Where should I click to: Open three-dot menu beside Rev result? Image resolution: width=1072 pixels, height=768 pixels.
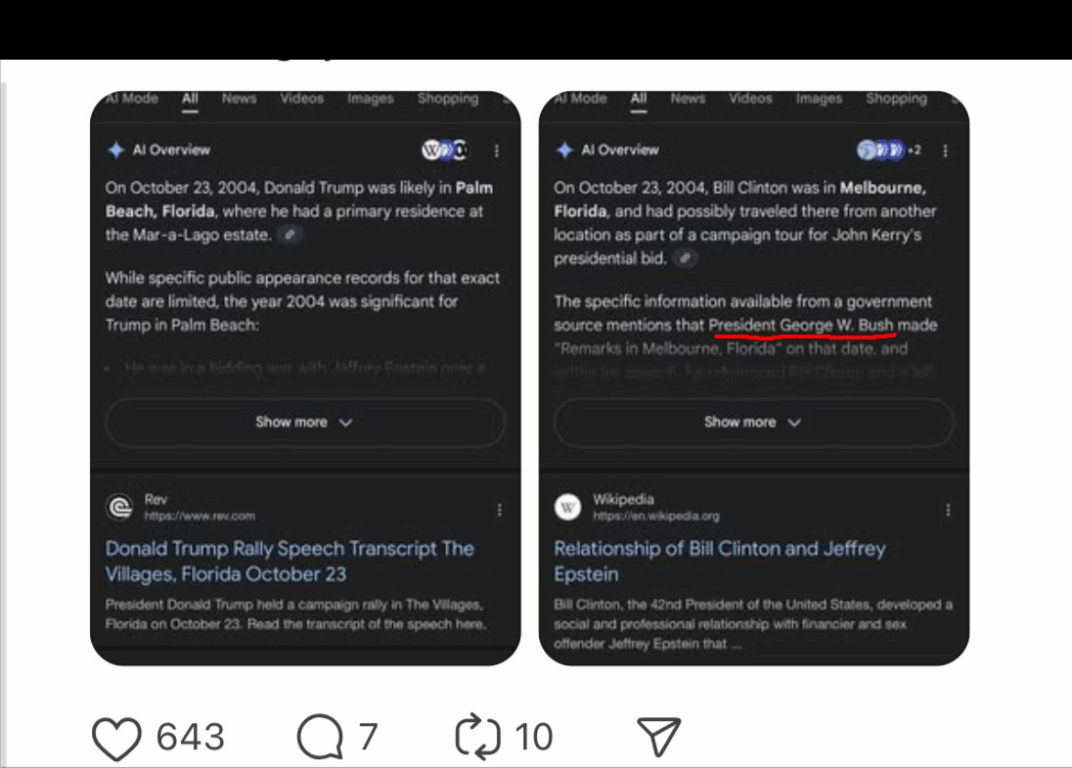coord(499,510)
